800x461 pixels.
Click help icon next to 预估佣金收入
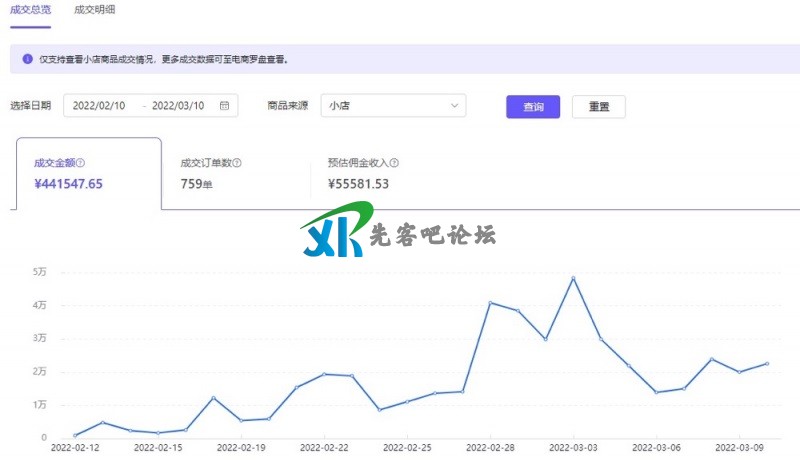(x=395, y=163)
